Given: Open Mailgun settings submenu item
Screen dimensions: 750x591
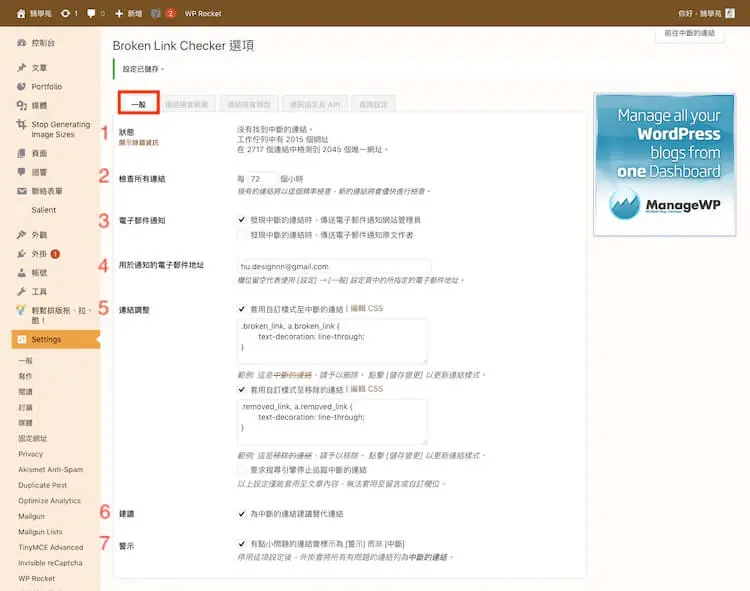Looking at the screenshot, I should [31, 516].
